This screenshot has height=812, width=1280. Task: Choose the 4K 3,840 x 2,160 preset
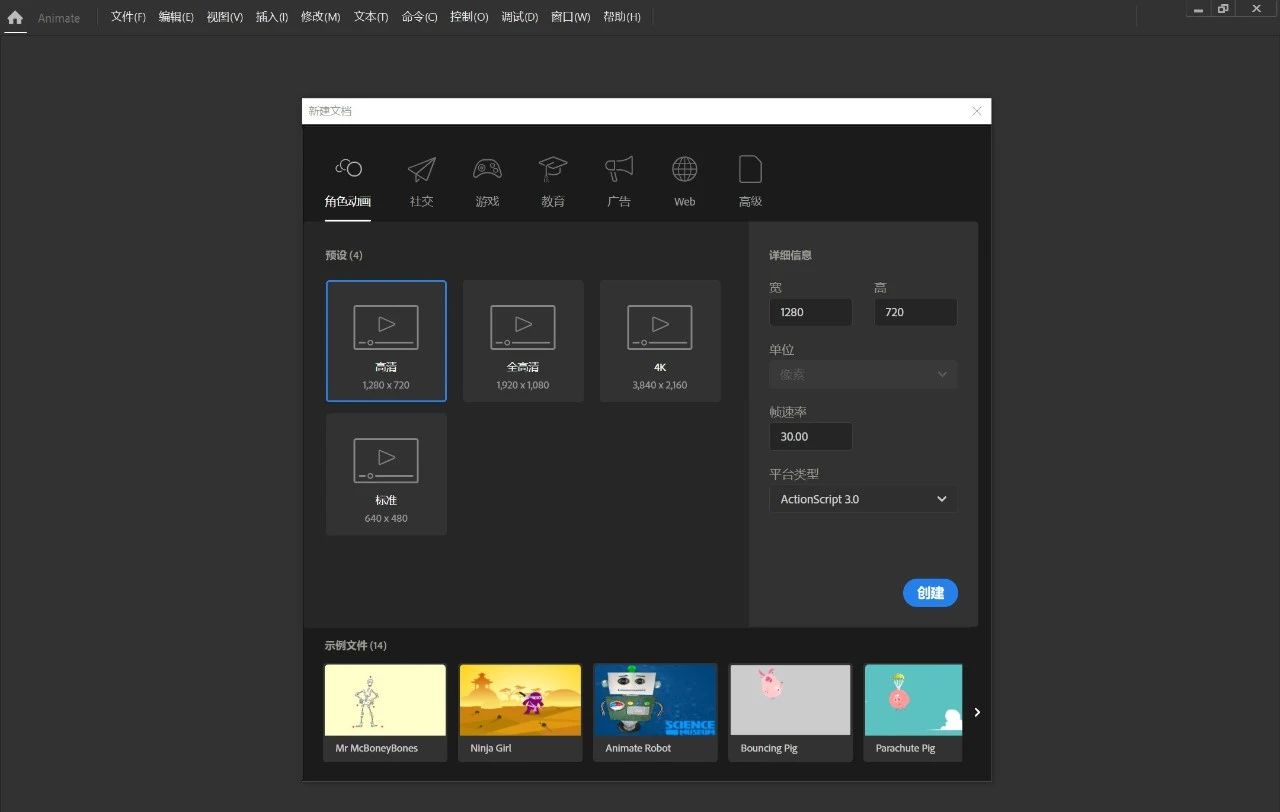[x=660, y=341]
